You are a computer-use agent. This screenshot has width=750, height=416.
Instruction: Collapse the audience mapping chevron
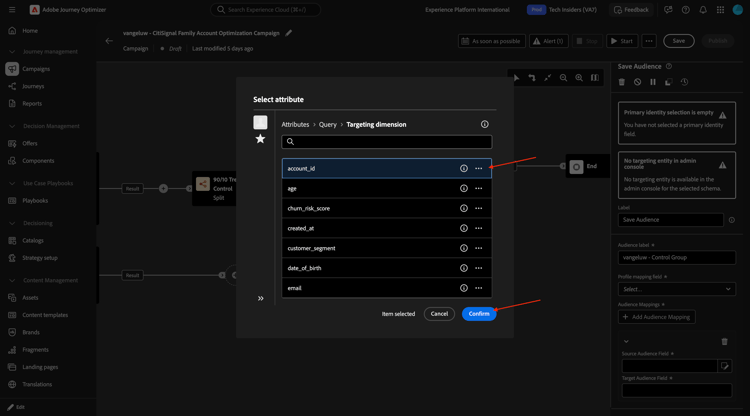click(626, 341)
